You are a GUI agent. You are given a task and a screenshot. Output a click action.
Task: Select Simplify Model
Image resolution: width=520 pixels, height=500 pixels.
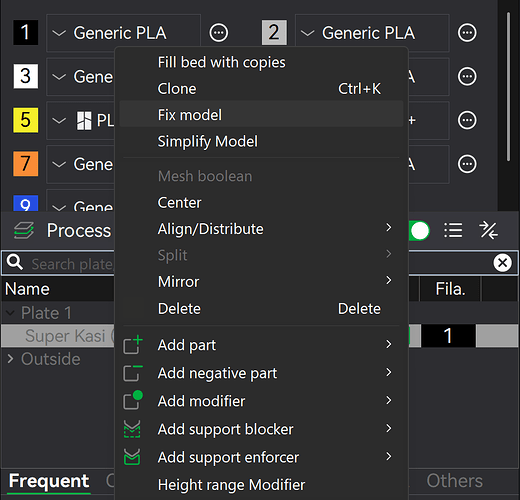click(261, 141)
